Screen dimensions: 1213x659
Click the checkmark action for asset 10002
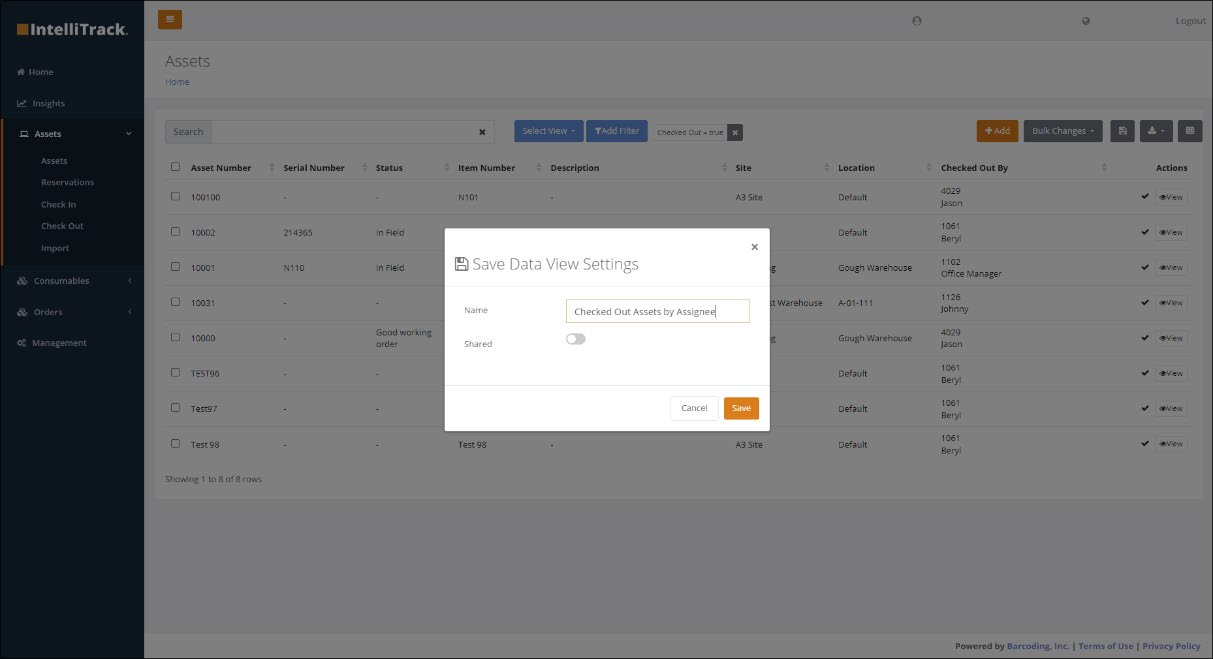(x=1145, y=231)
